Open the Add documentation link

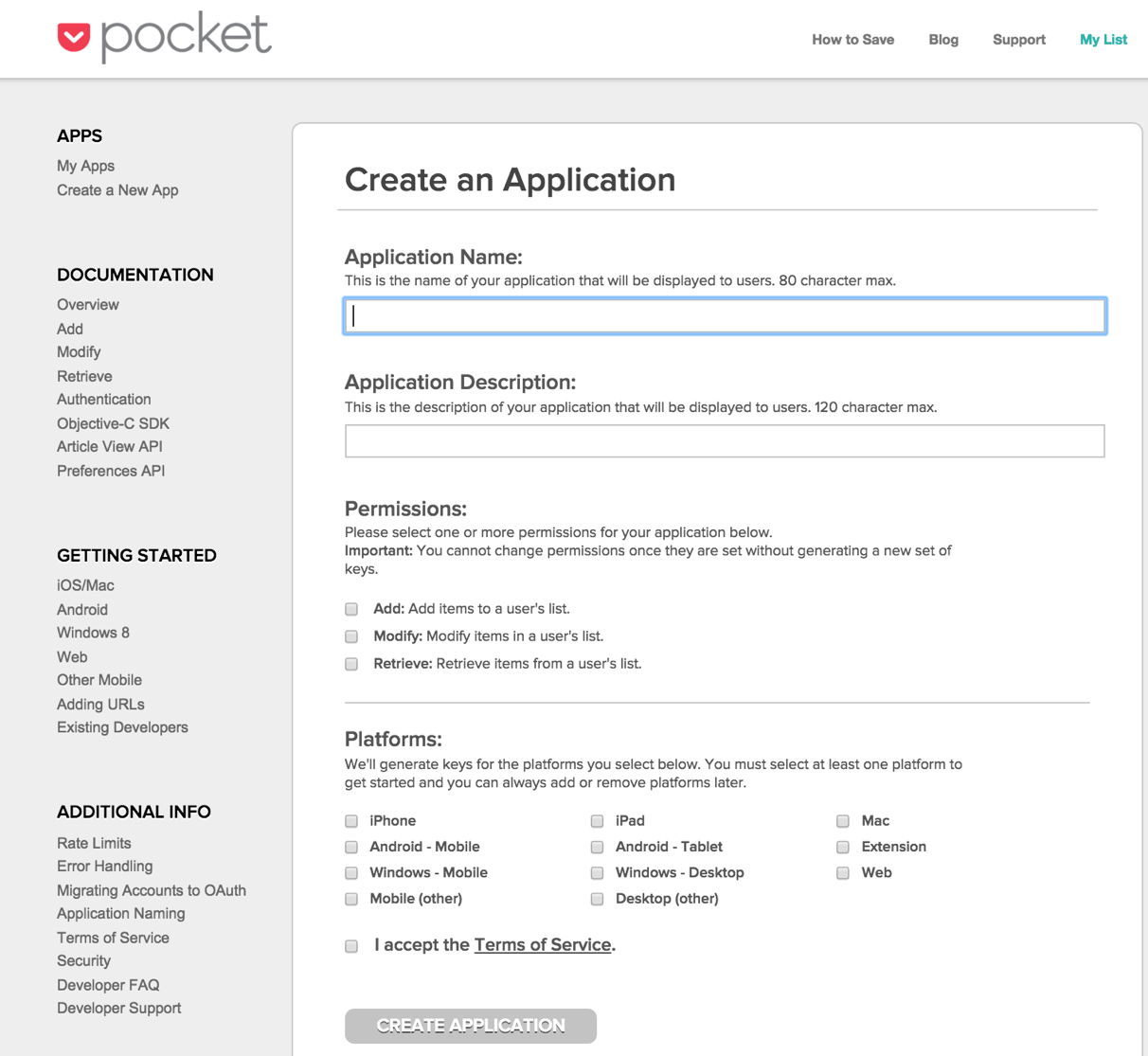(x=70, y=329)
